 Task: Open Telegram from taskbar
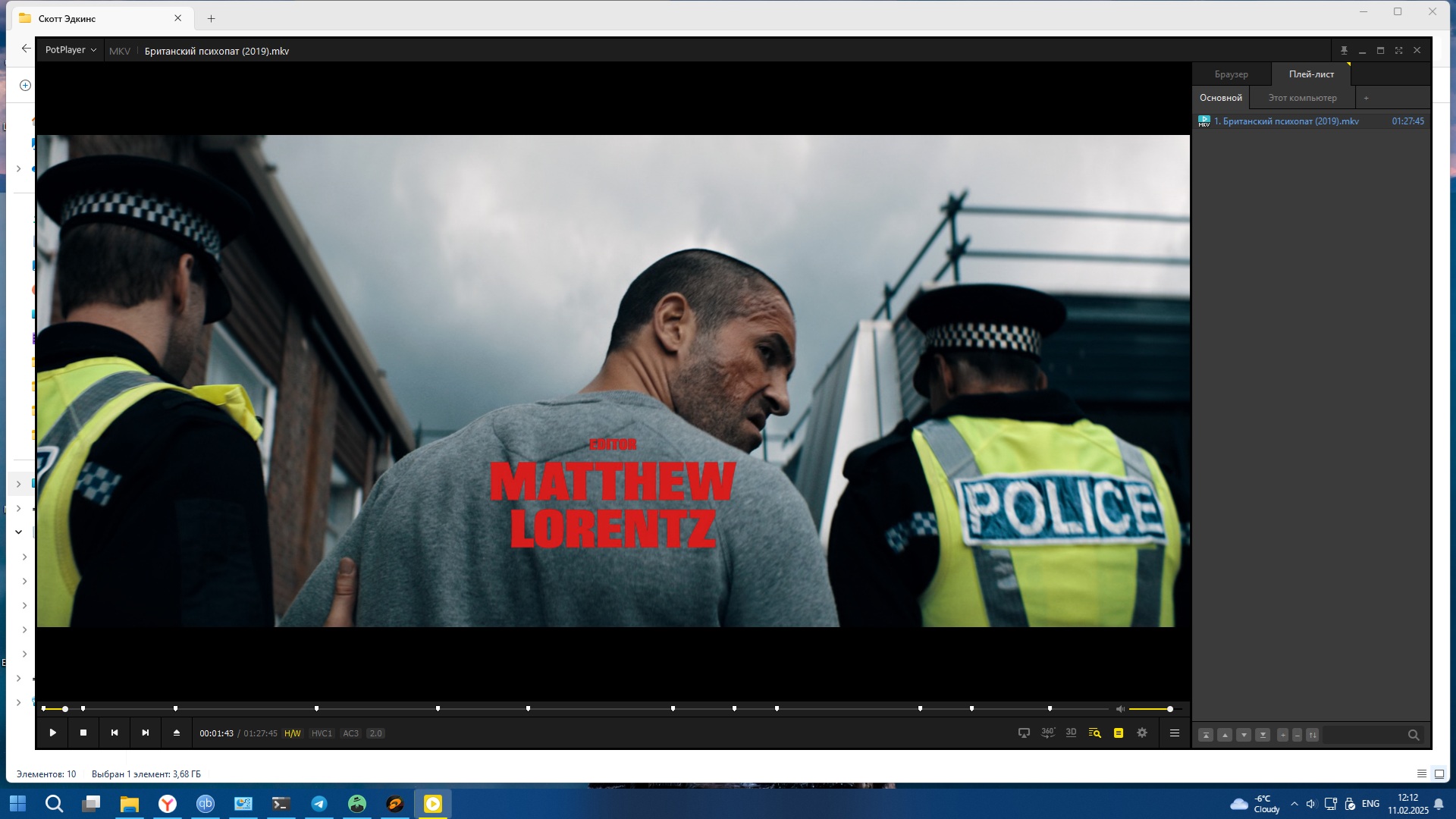(319, 804)
